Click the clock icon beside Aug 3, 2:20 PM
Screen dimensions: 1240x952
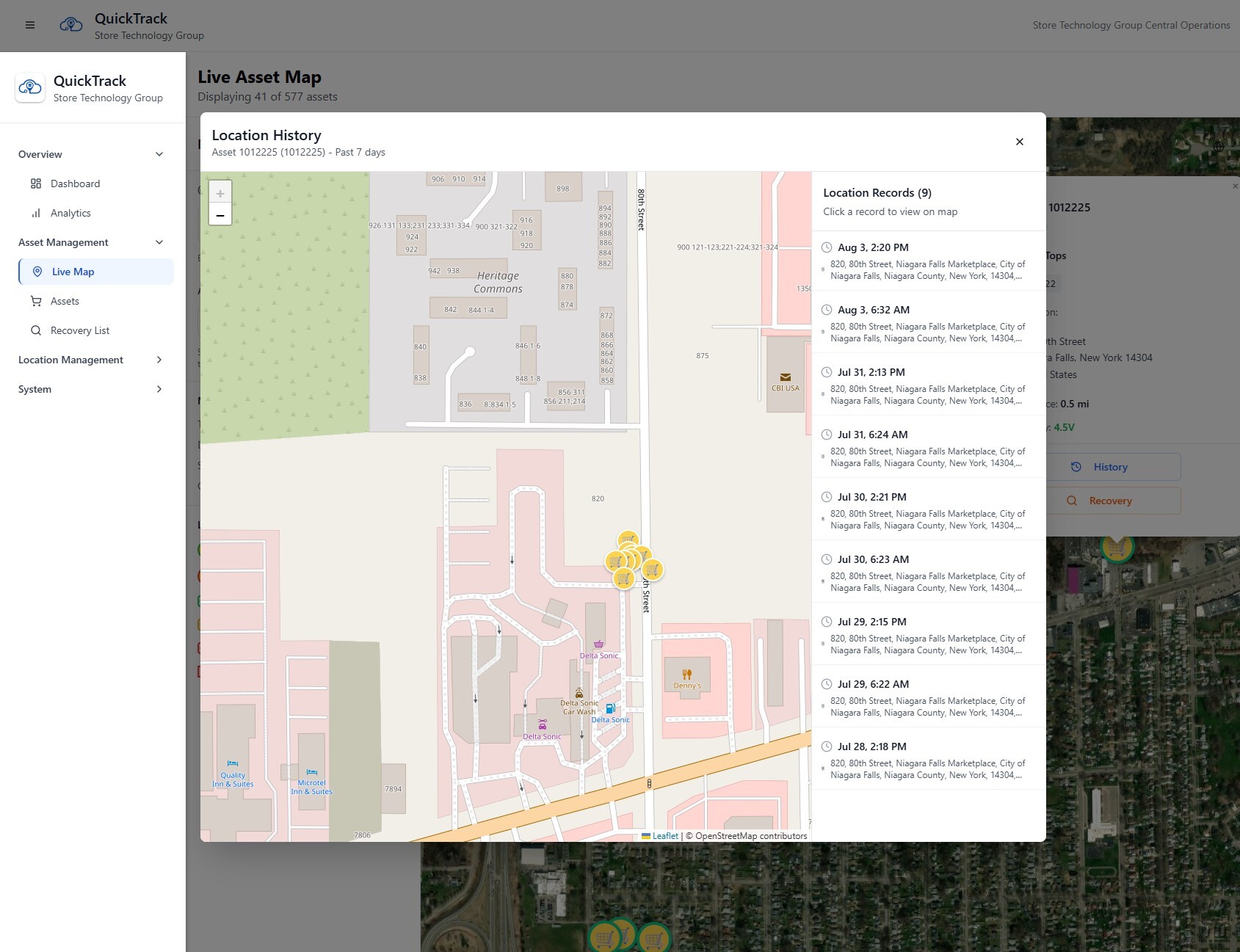(827, 247)
